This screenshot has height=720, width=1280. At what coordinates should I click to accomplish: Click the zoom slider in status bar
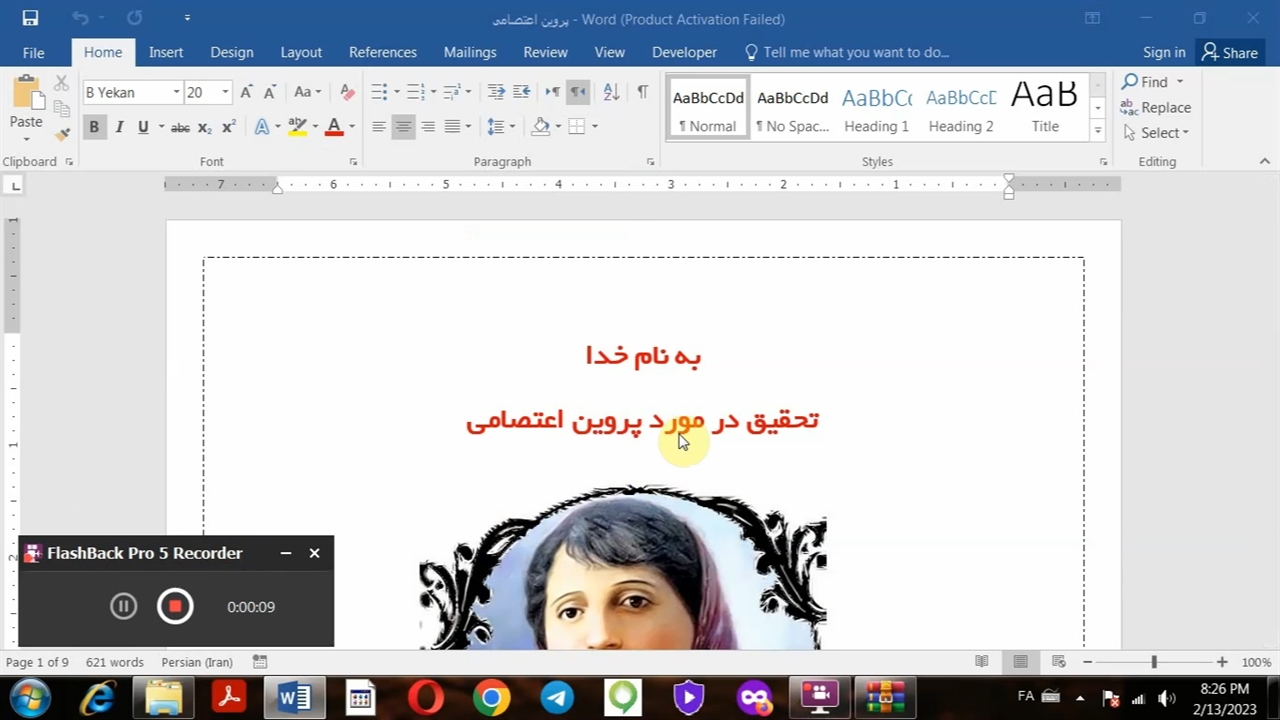[1153, 662]
